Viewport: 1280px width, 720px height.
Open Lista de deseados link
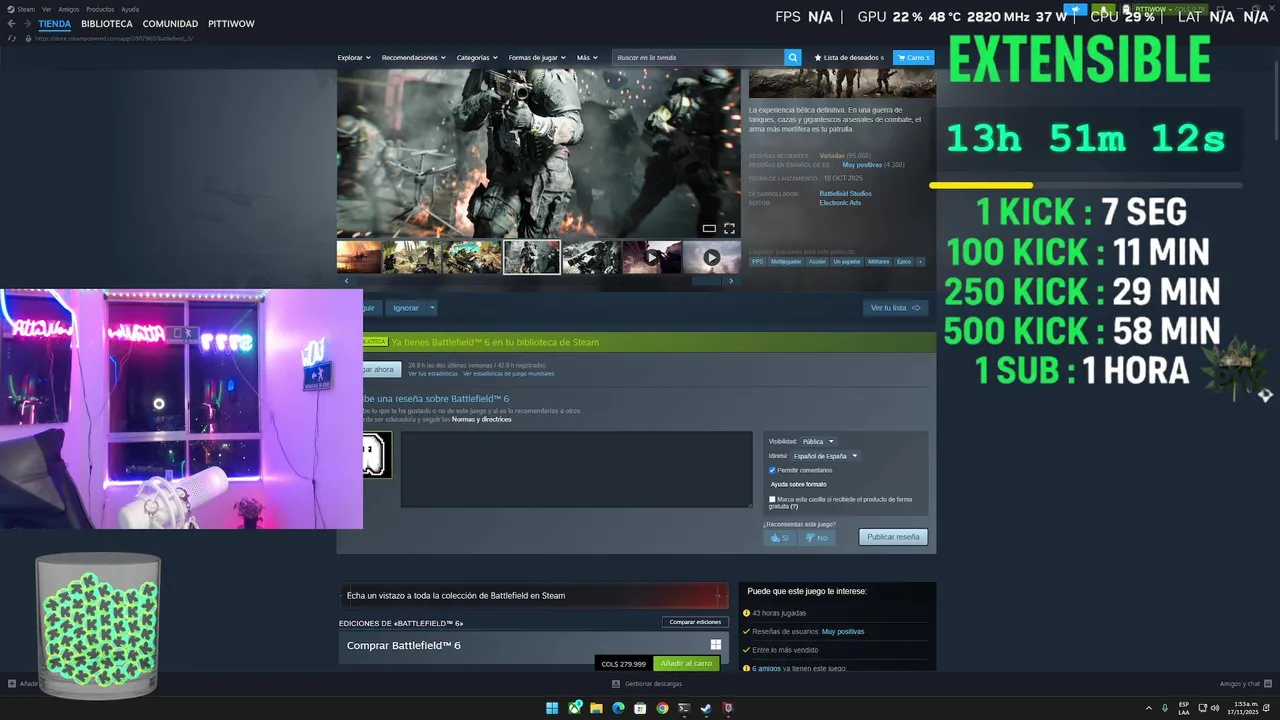pos(849,57)
